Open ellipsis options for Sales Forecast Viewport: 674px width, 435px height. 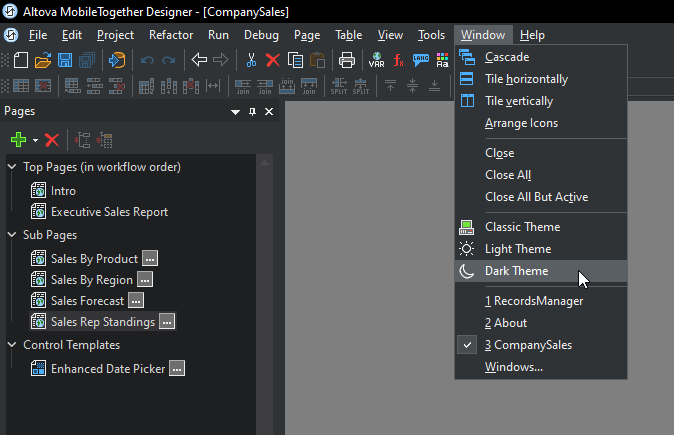[x=136, y=301]
